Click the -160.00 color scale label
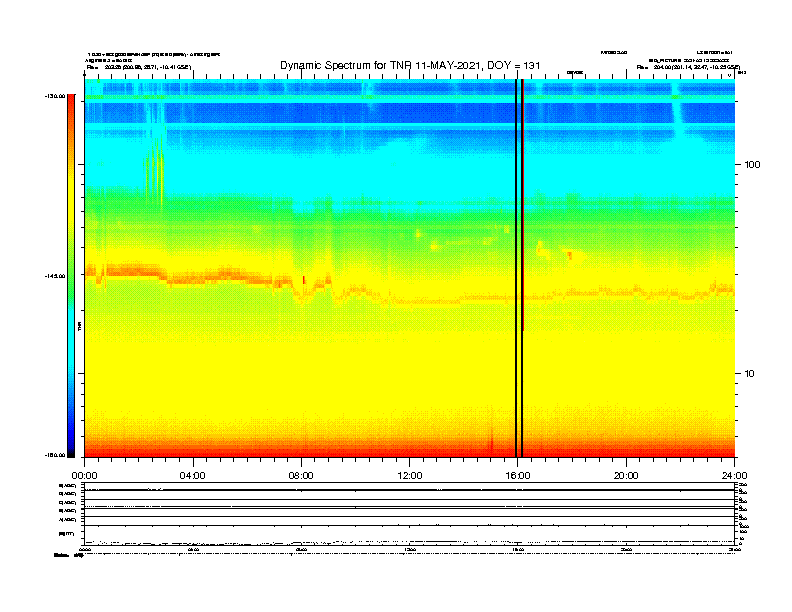This screenshot has width=792, height=612. click(55, 455)
